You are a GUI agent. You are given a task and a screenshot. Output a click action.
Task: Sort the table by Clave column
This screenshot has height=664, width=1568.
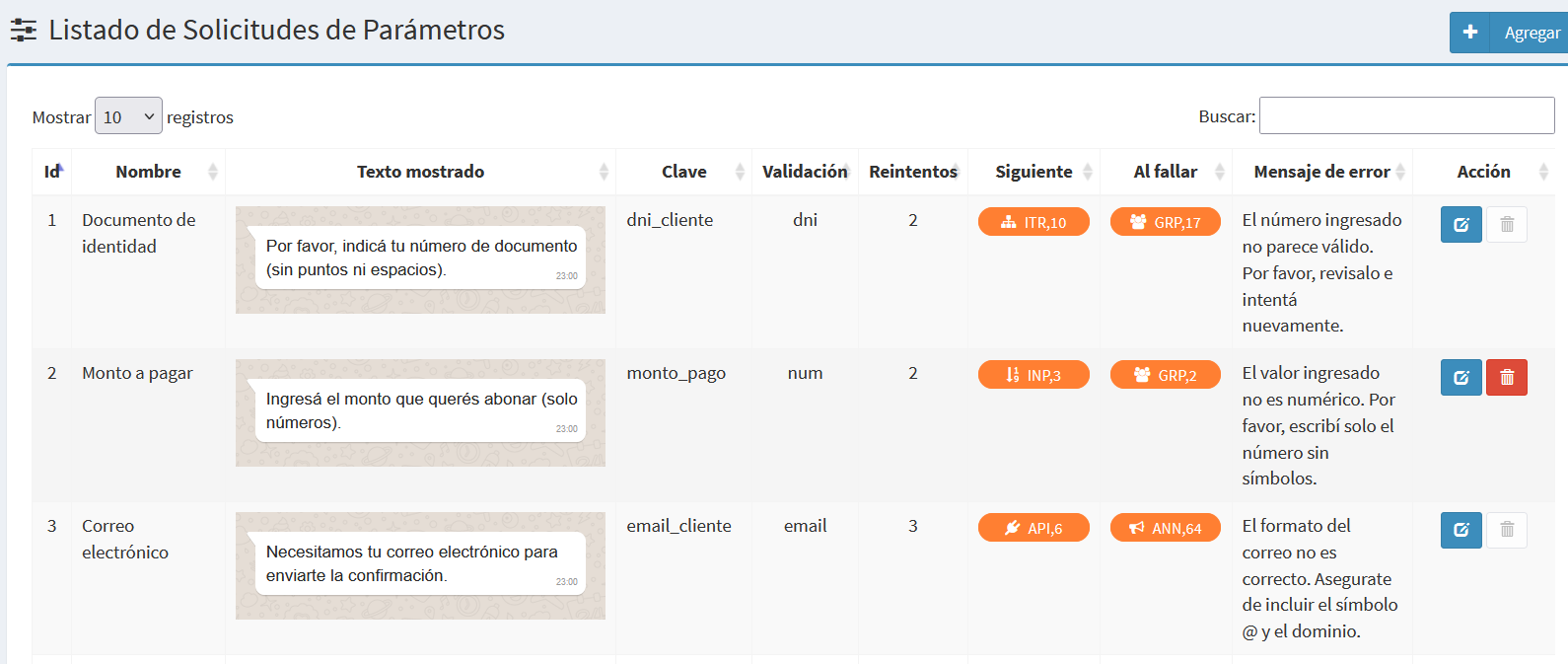pyautogui.click(x=684, y=172)
